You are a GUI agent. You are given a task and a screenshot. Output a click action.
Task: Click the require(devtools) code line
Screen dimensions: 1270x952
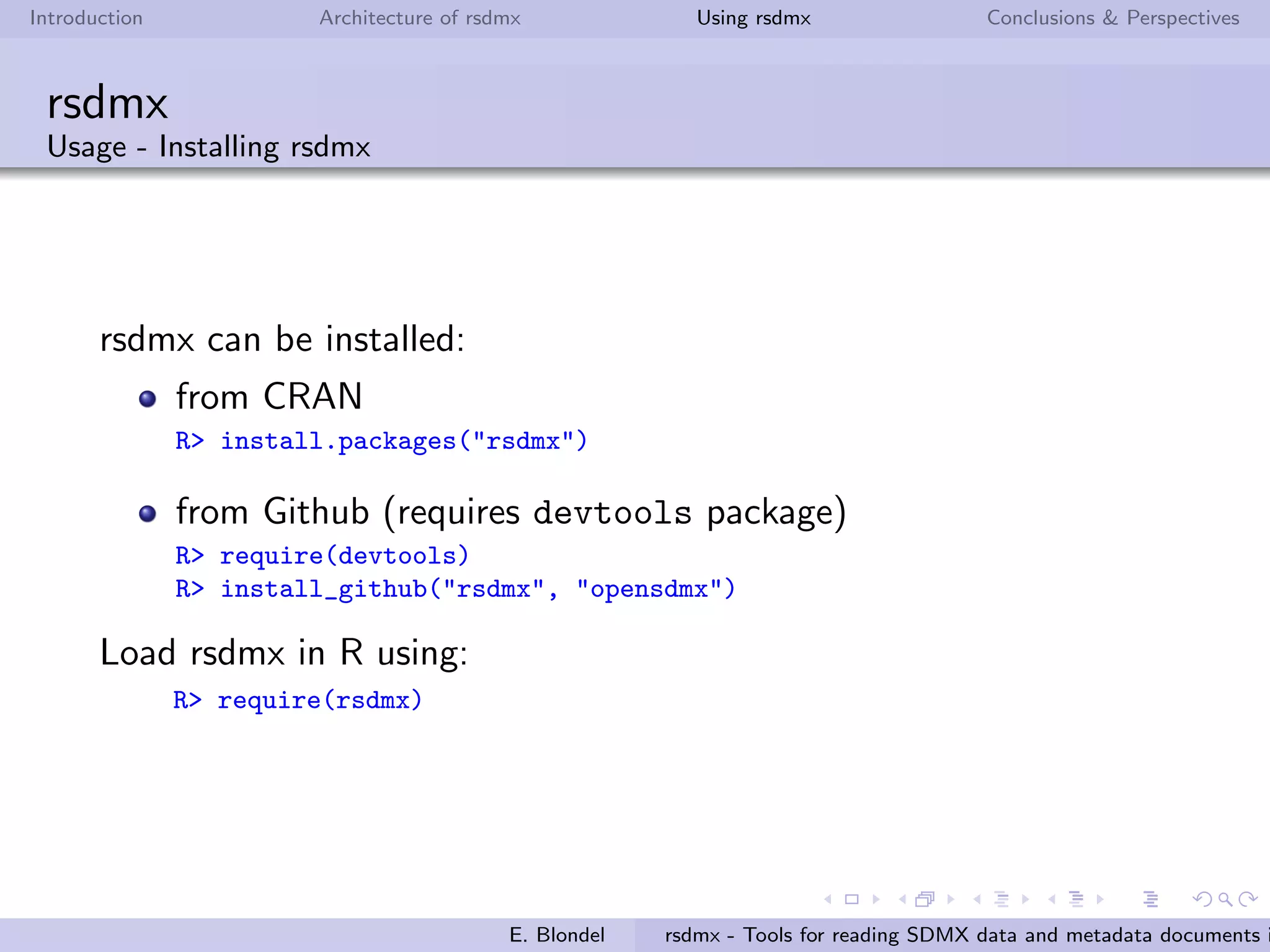[x=322, y=556]
